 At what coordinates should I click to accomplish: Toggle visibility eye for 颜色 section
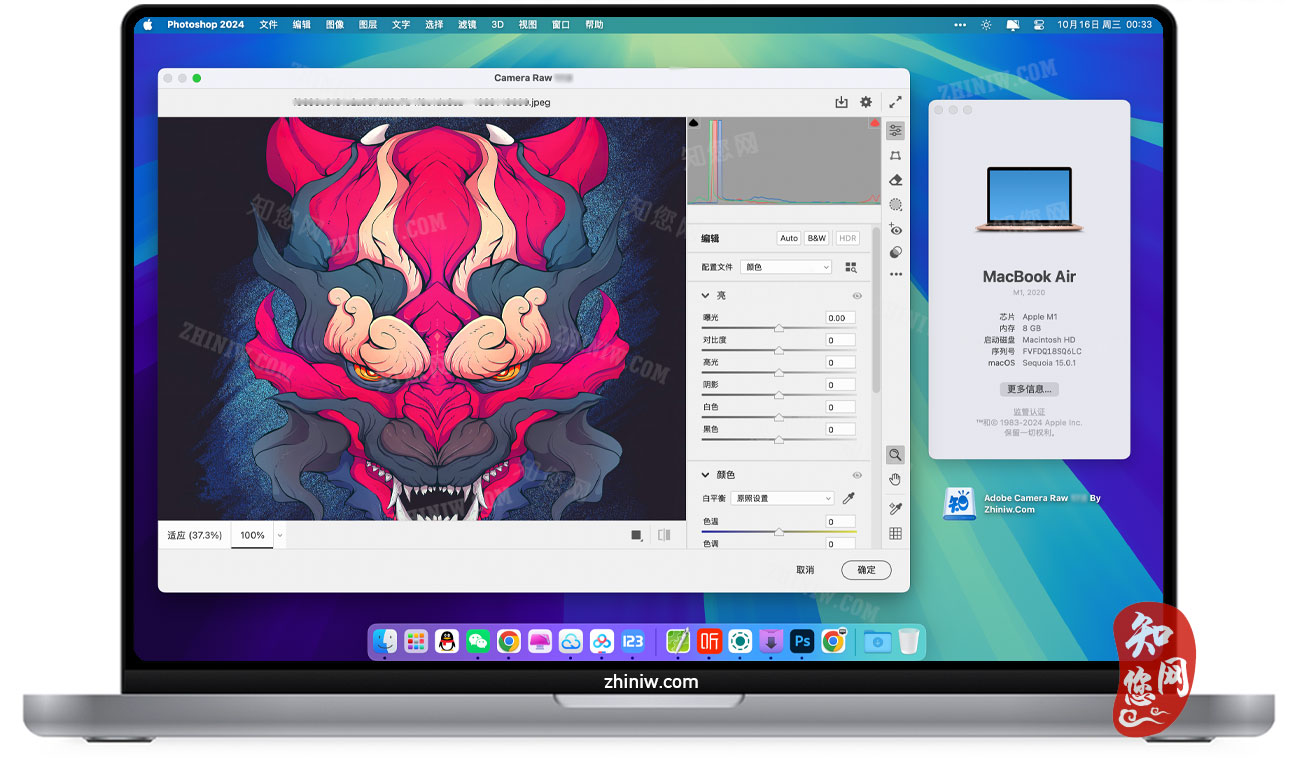click(x=857, y=475)
